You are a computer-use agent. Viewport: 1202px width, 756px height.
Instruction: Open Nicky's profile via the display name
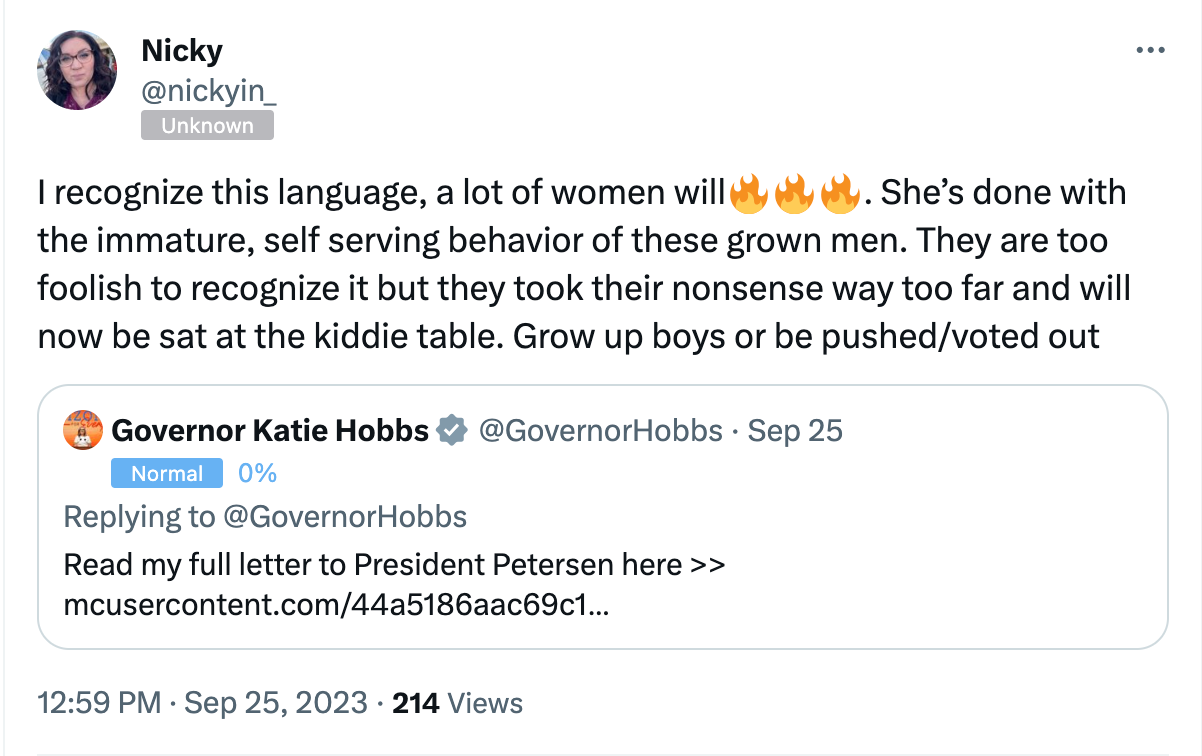(182, 49)
